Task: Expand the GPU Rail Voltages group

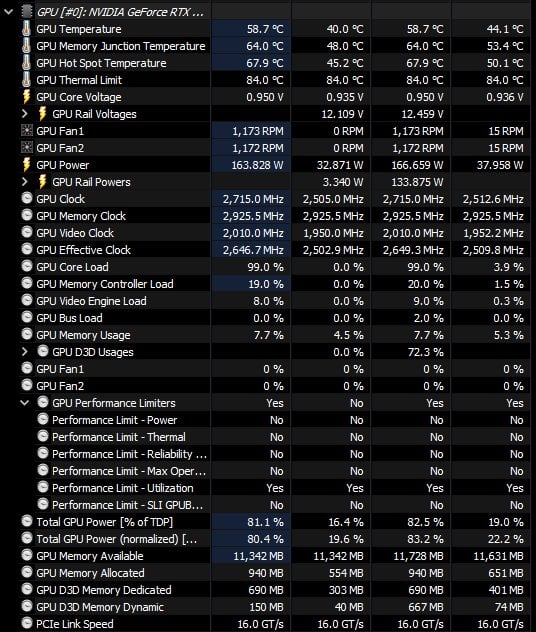Action: coord(25,114)
